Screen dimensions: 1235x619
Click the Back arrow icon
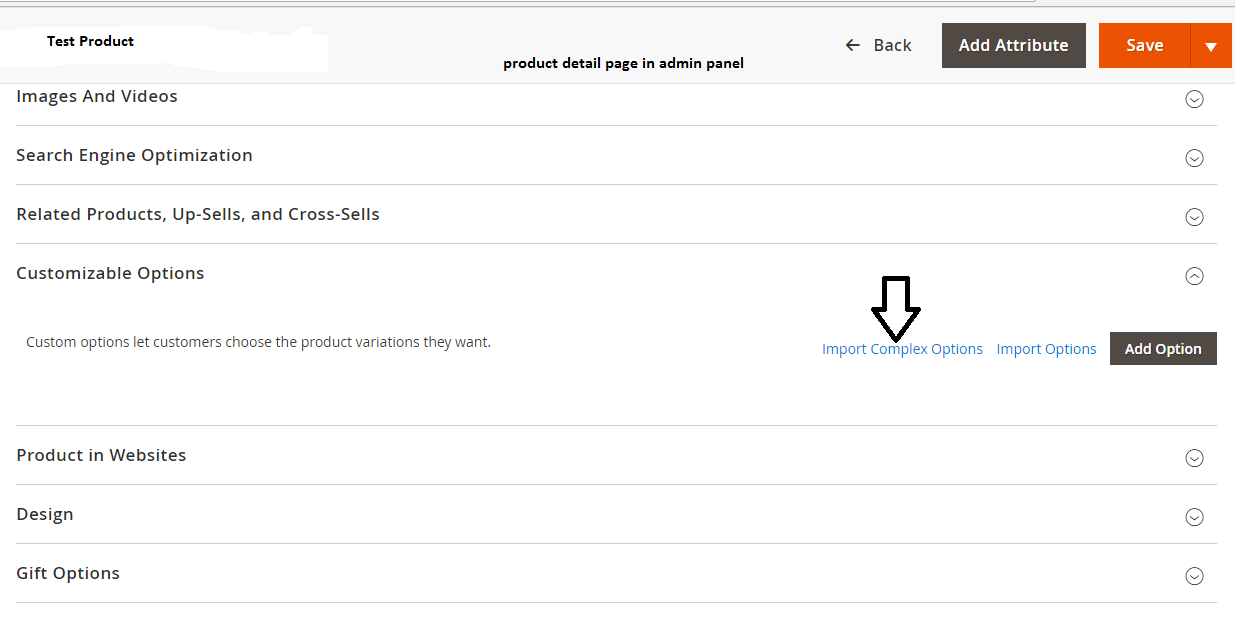pos(853,45)
